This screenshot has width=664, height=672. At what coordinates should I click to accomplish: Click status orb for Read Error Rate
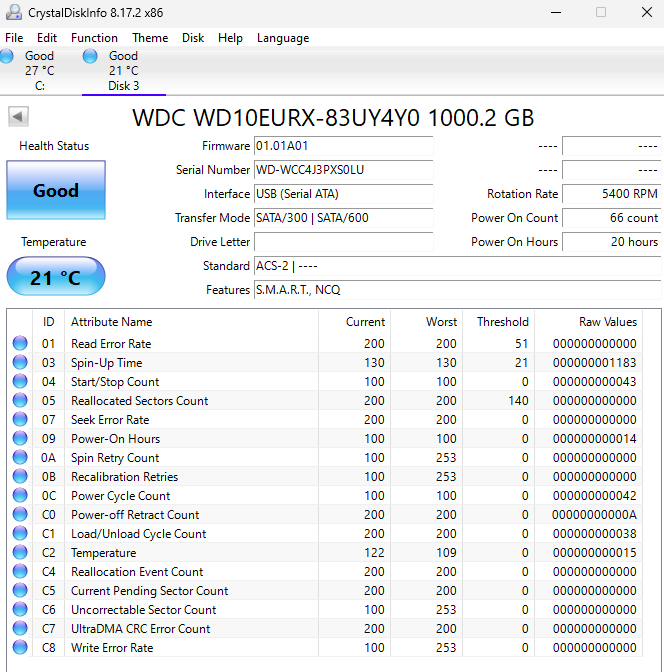coord(20,343)
